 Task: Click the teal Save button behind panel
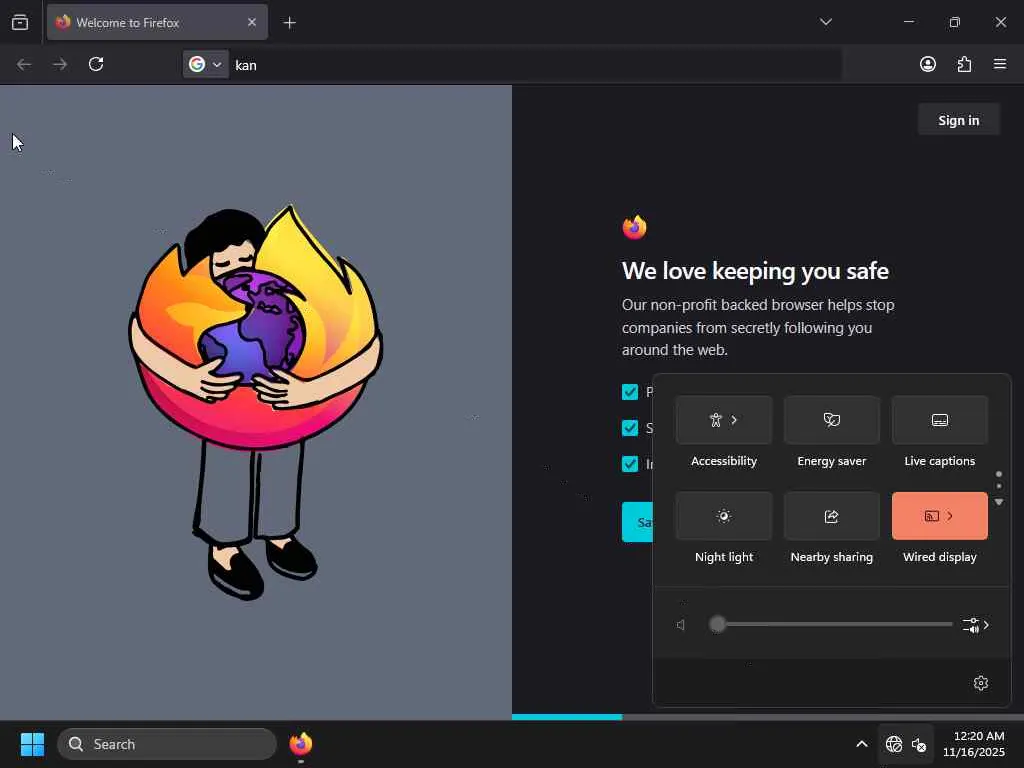[637, 522]
